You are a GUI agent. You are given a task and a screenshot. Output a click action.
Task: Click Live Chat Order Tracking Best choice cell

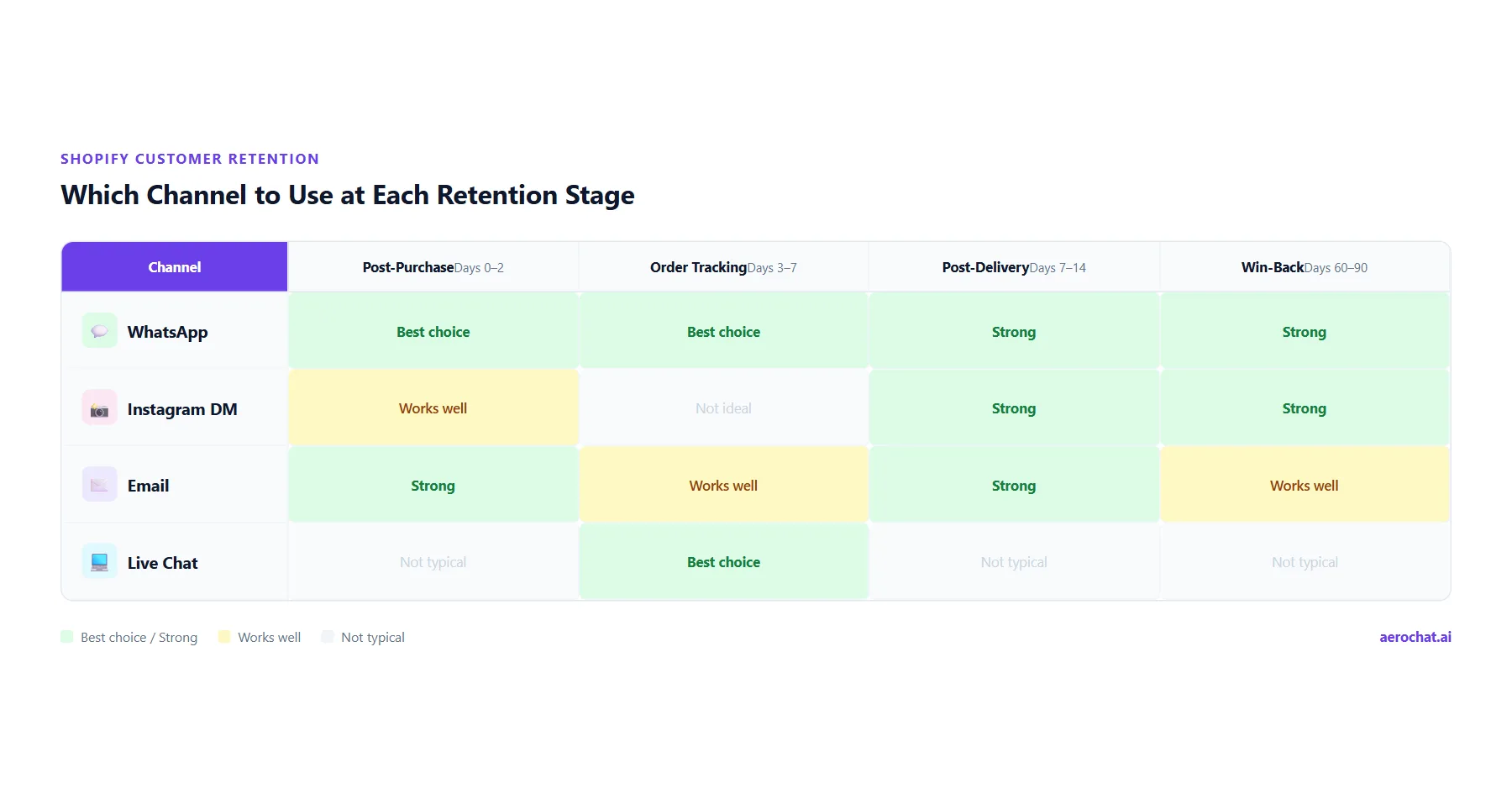coord(723,561)
